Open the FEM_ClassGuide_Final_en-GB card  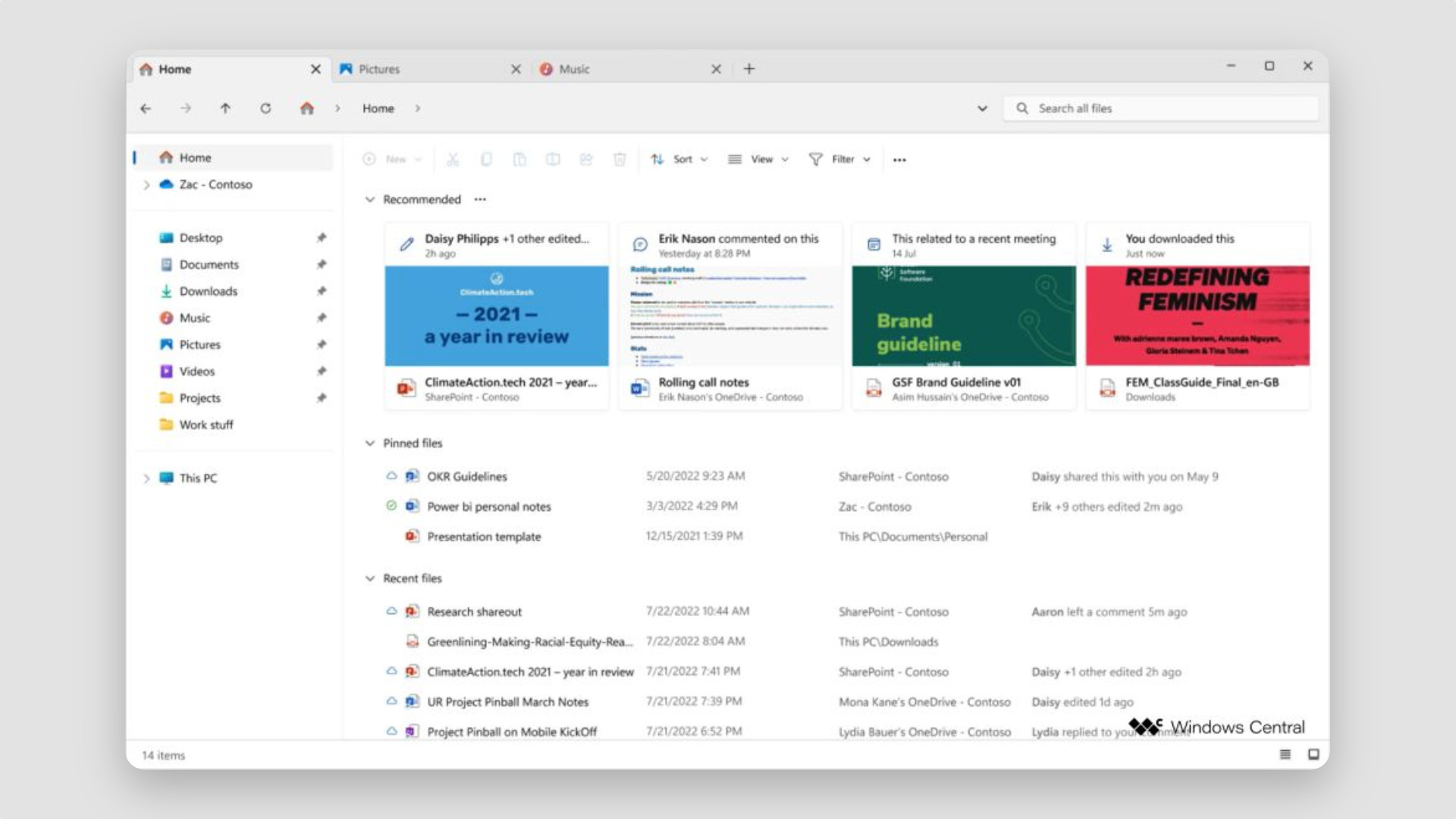pyautogui.click(x=1197, y=316)
